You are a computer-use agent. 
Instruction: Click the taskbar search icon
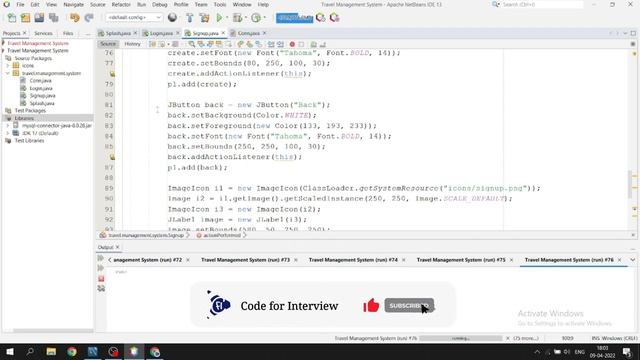[x=30, y=351]
